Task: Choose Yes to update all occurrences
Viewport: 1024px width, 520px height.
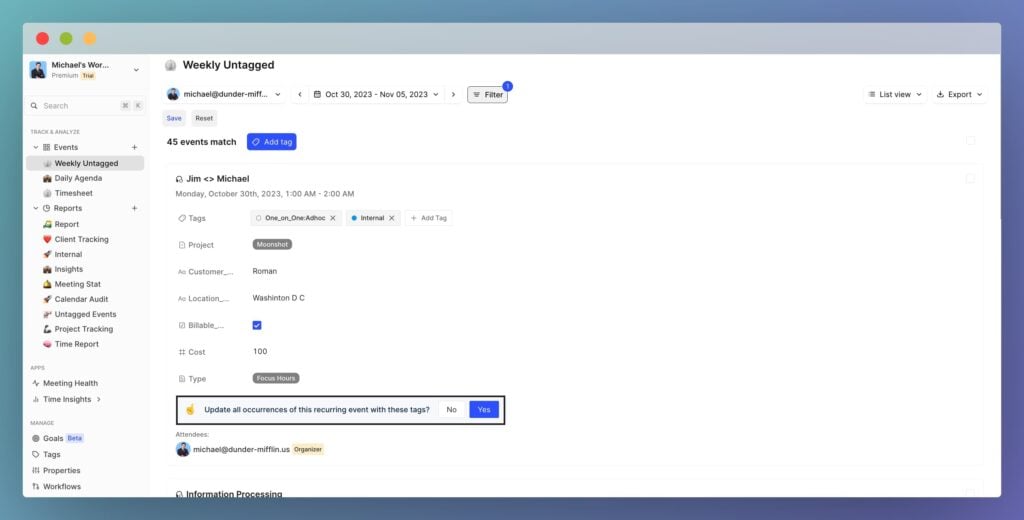Action: coord(484,410)
